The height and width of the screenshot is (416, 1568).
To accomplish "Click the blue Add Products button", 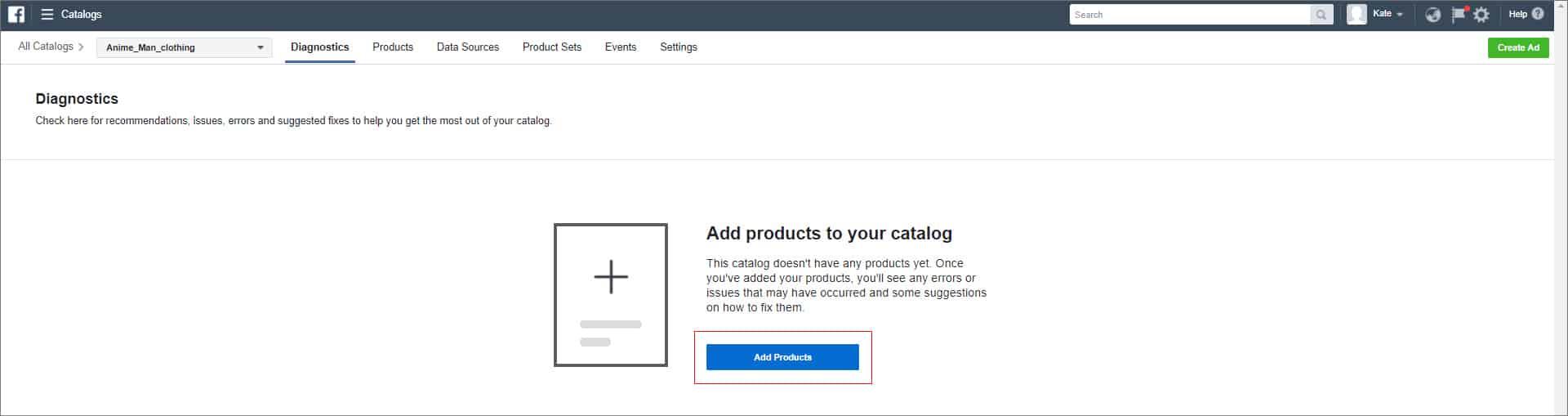I will [782, 357].
